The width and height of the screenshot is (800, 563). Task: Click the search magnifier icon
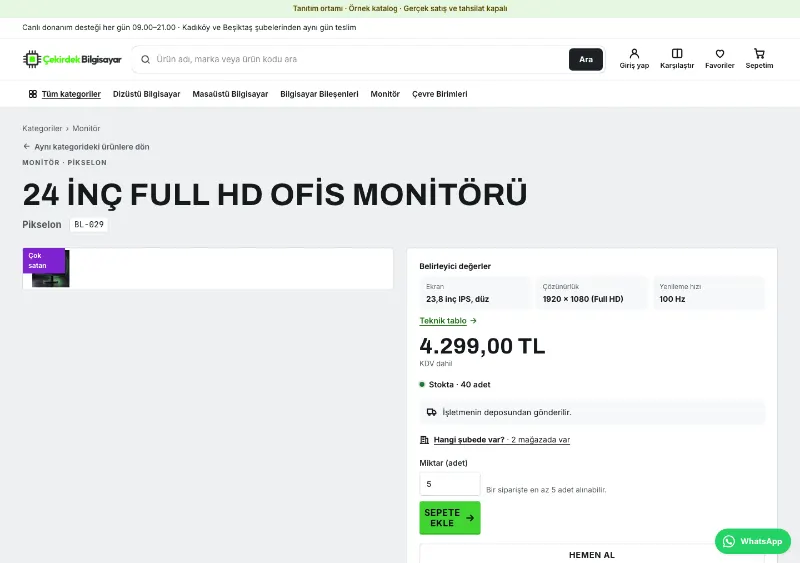(x=145, y=59)
